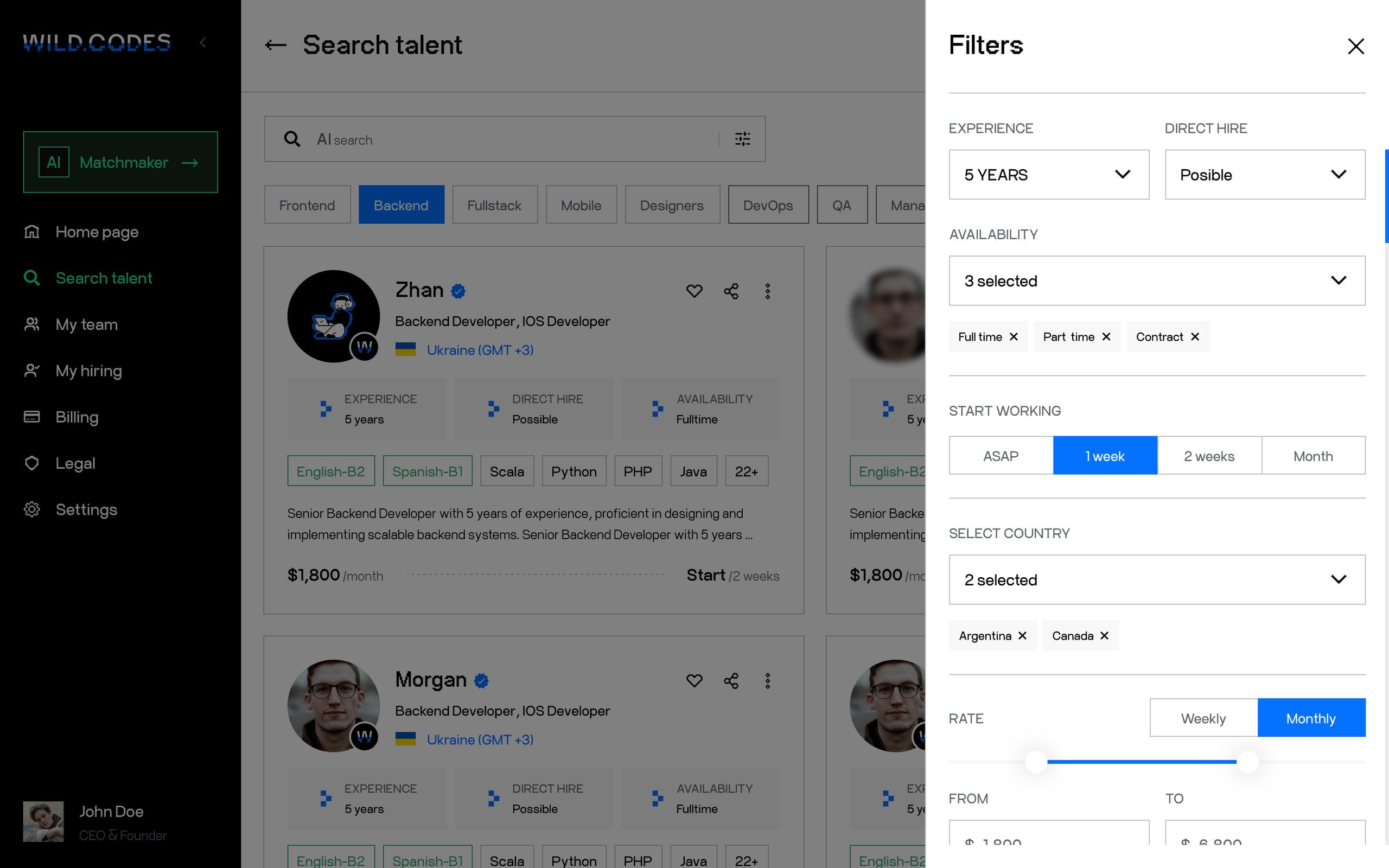Select ASAP start working option
This screenshot has width=1389, height=868.
point(1001,456)
